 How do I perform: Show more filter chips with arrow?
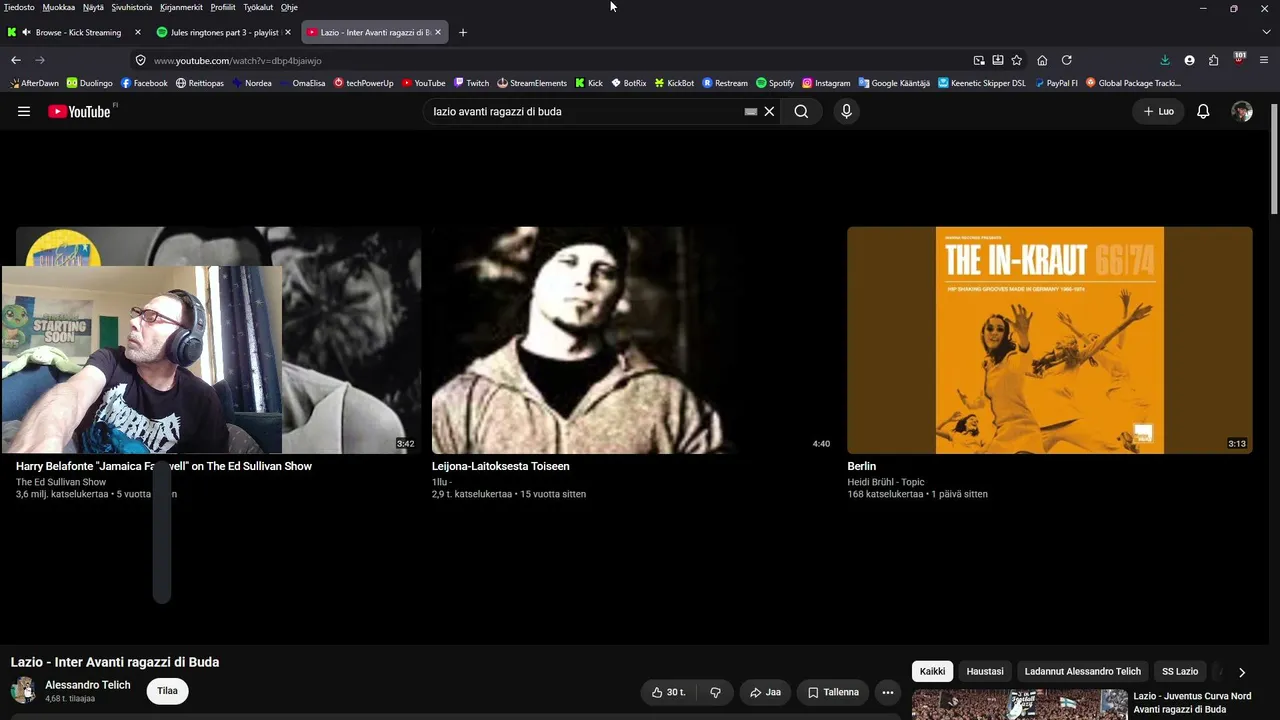click(x=1242, y=672)
